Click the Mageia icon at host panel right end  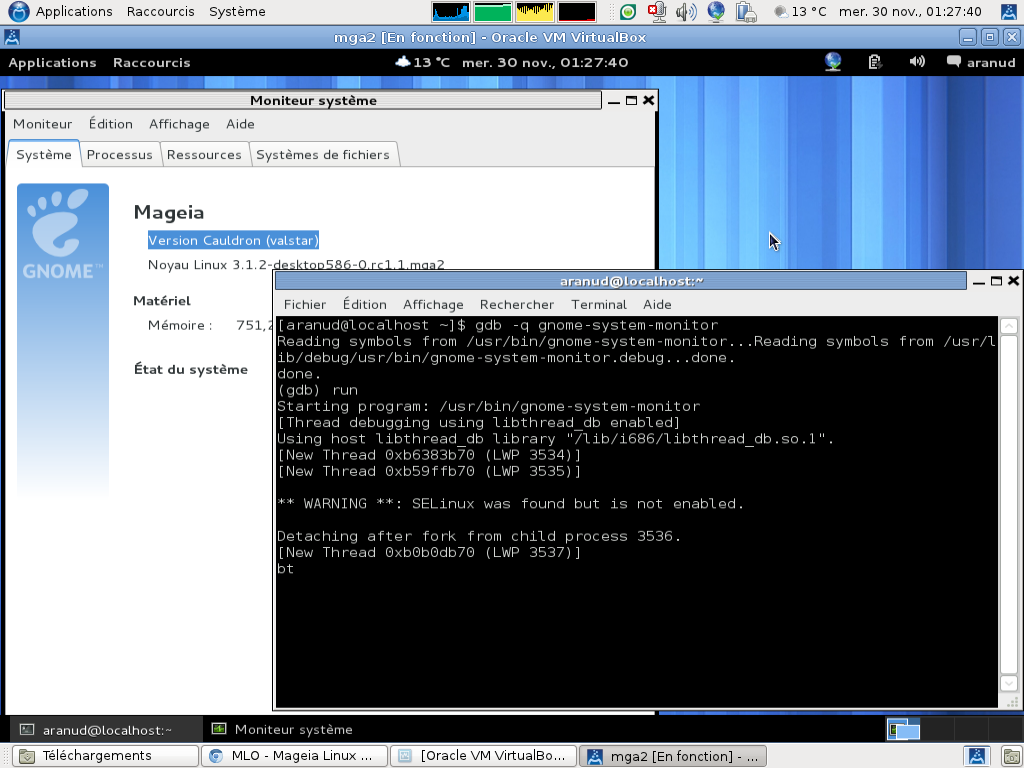[1008, 12]
